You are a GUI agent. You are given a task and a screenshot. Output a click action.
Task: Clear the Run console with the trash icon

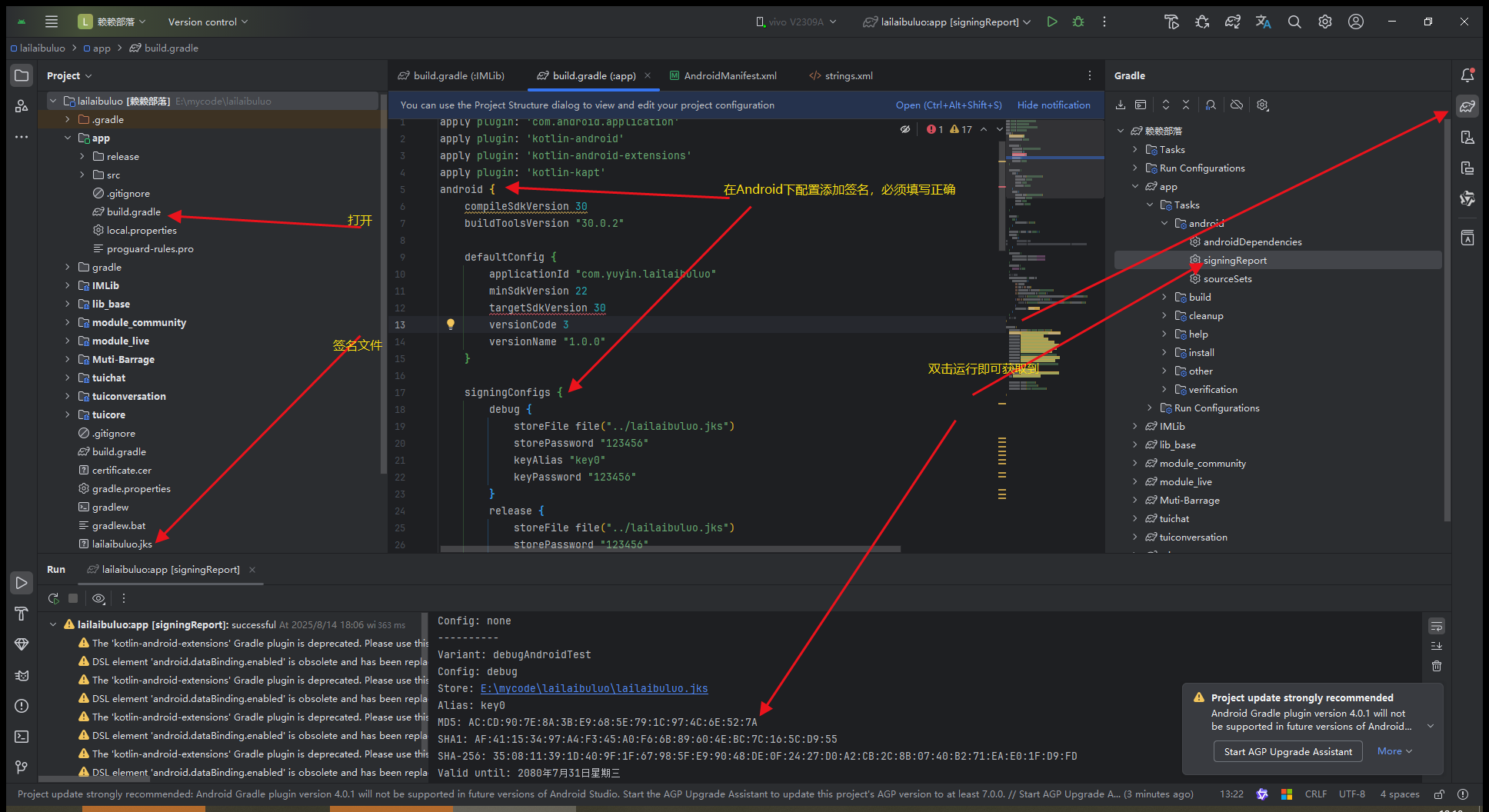point(1437,666)
